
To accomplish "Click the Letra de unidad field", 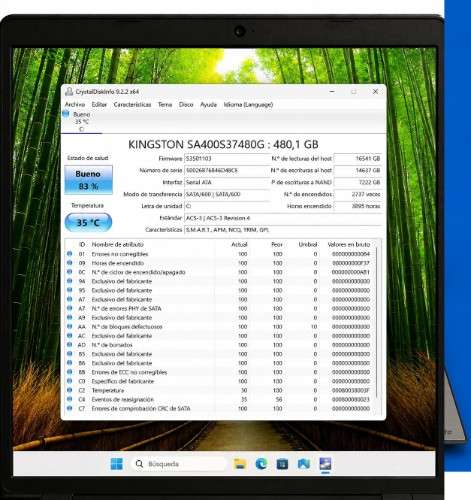I will tap(227, 206).
